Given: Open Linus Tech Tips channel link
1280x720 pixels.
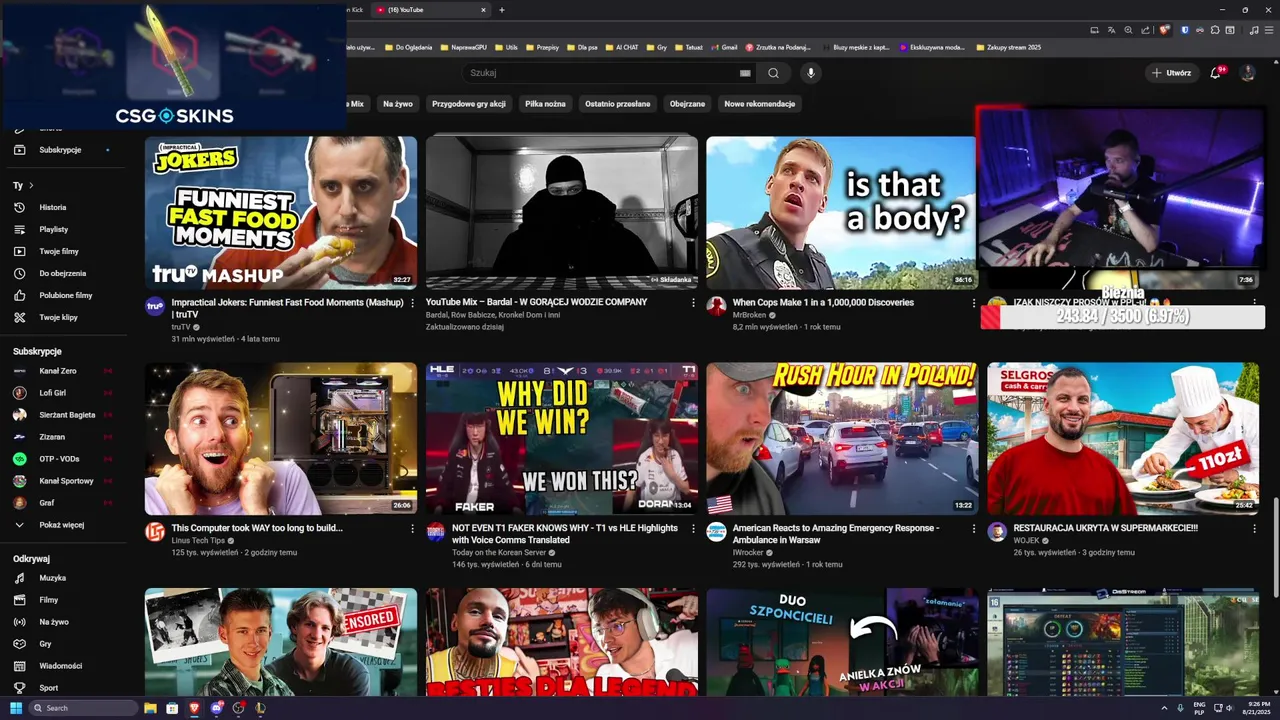Looking at the screenshot, I should [x=198, y=541].
